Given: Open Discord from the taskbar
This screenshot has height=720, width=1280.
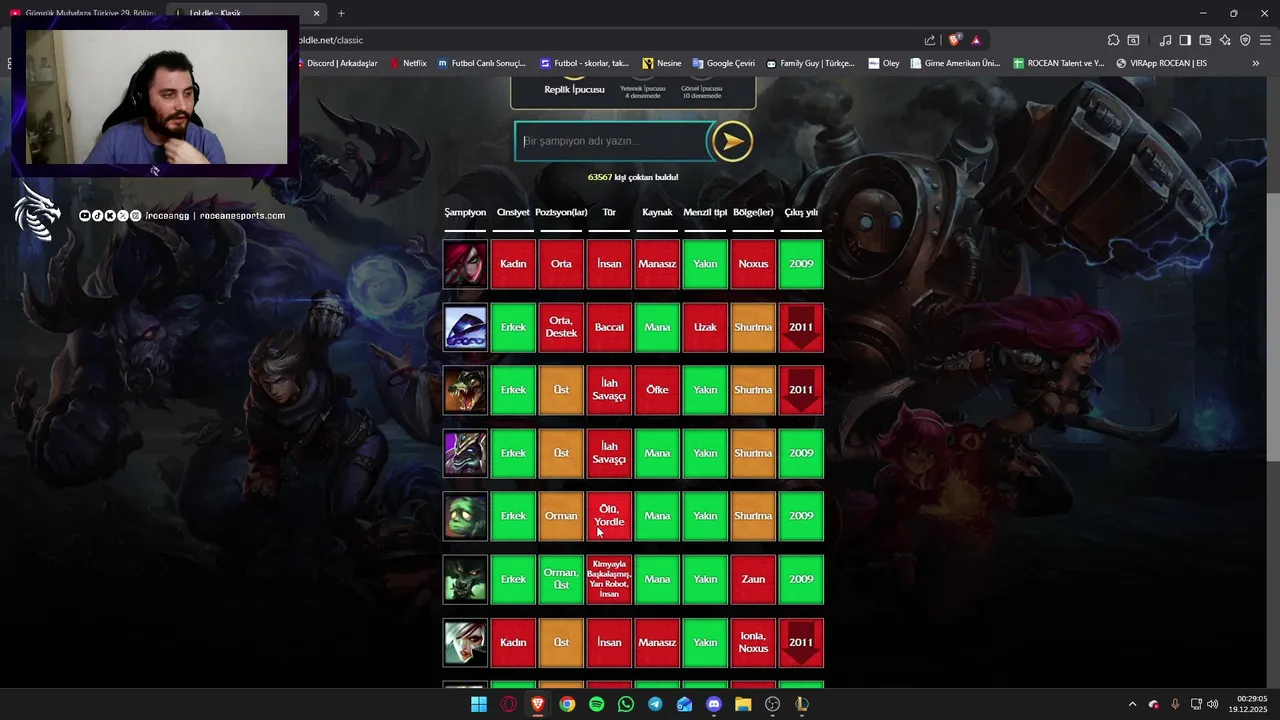Looking at the screenshot, I should pos(714,704).
